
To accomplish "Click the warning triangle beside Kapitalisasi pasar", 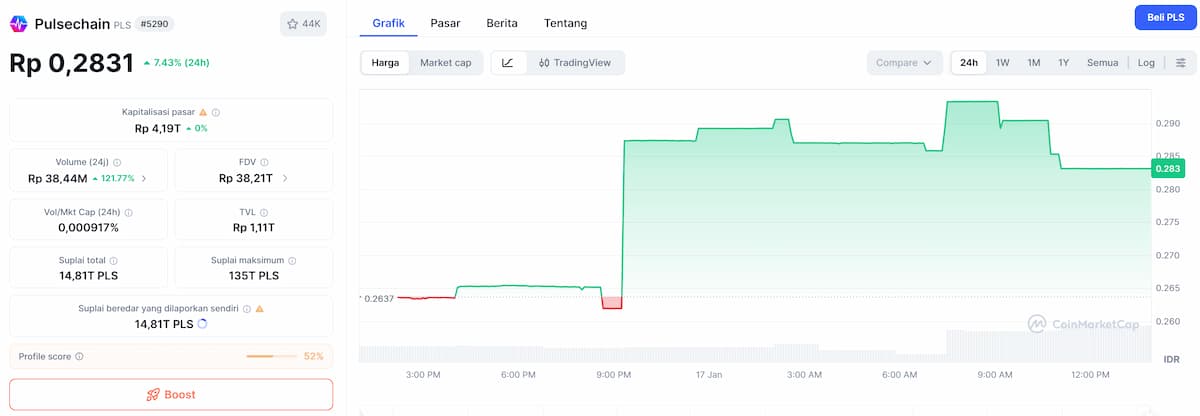I will click(203, 112).
